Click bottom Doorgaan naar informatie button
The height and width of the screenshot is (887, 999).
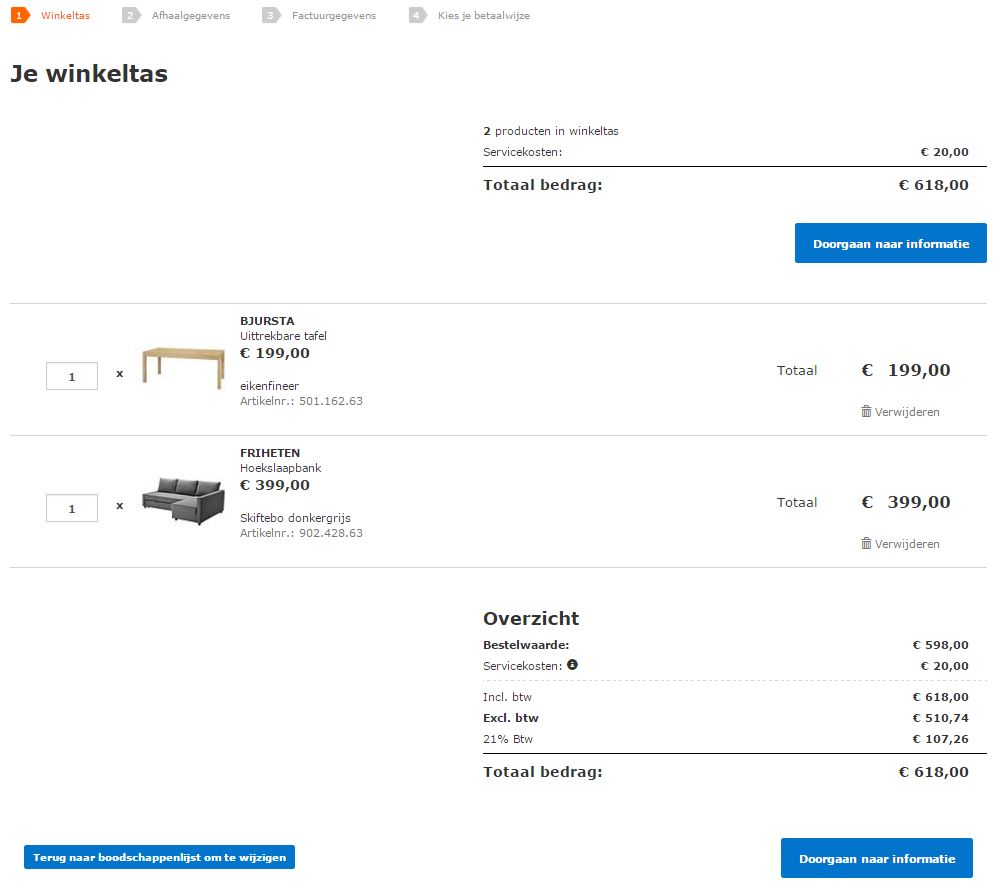(x=877, y=858)
